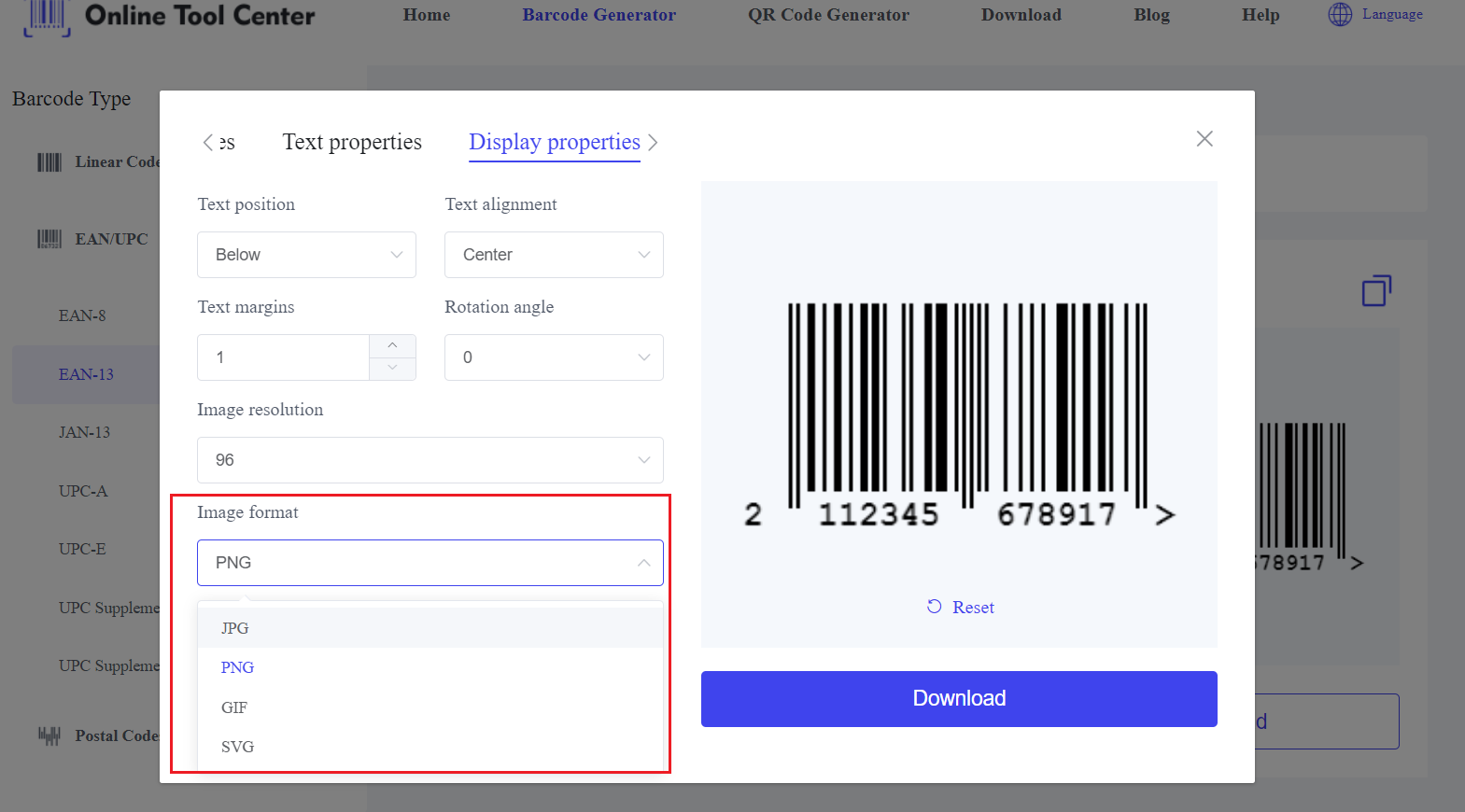The image size is (1465, 812).
Task: Close the properties dialog with X
Action: [x=1204, y=139]
